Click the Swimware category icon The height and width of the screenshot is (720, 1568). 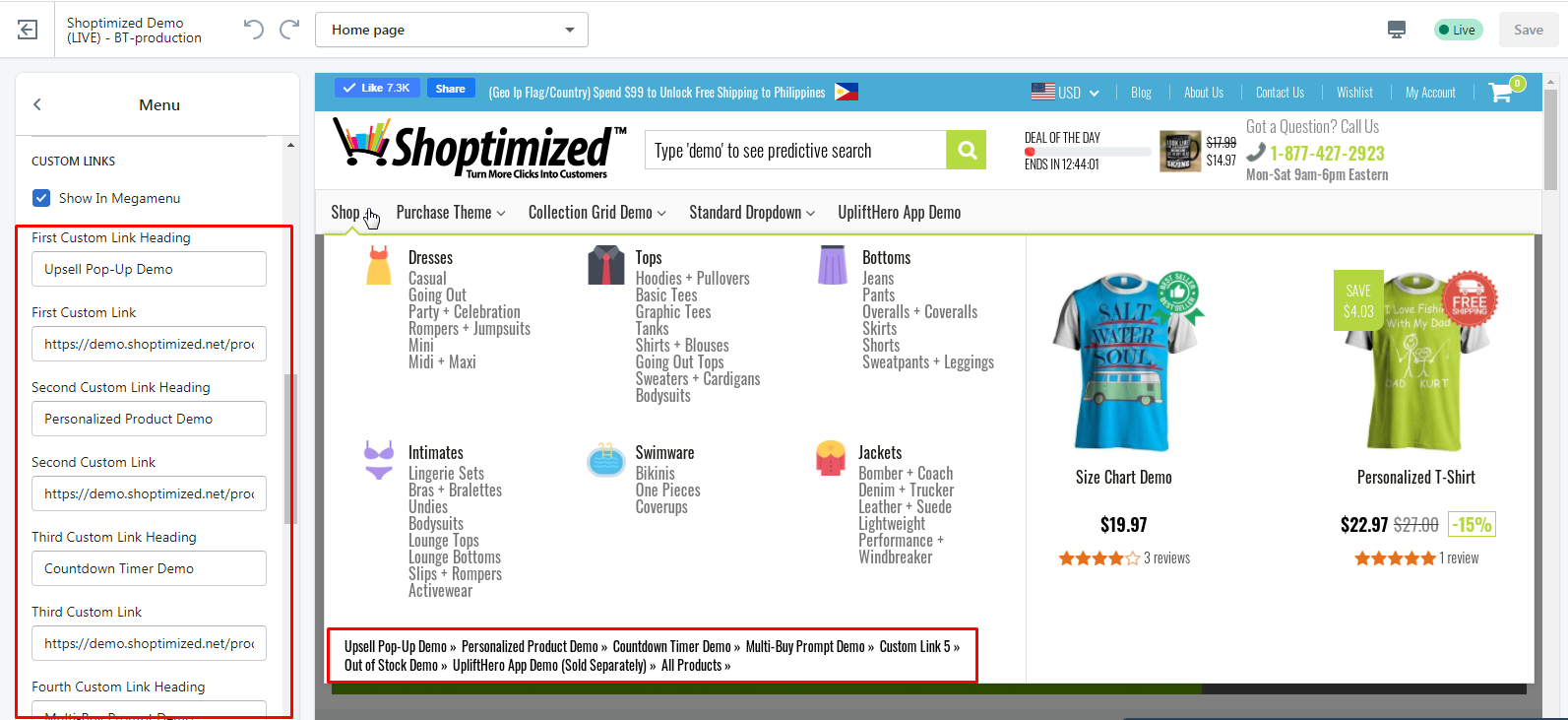pos(606,461)
